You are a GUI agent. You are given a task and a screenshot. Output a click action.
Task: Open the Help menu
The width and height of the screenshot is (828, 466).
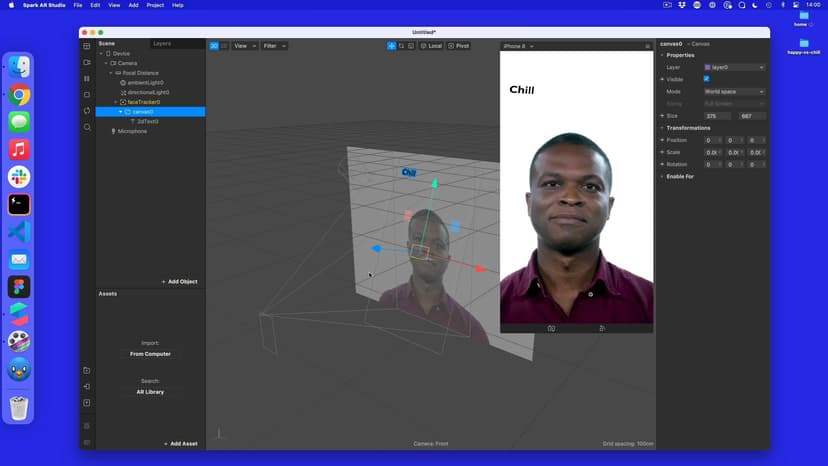coord(178,5)
